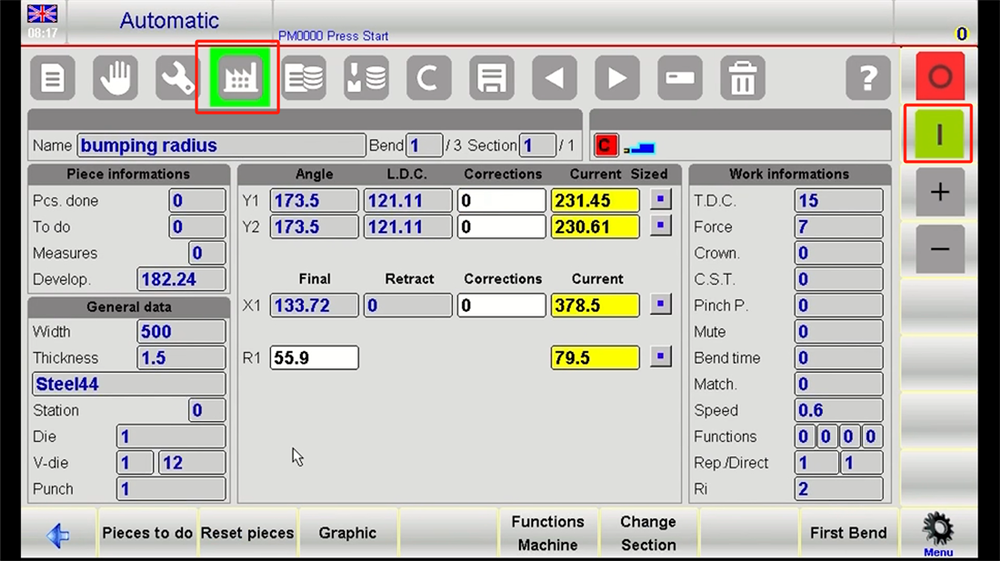
Task: Open the program editor document icon
Action: pos(53,77)
